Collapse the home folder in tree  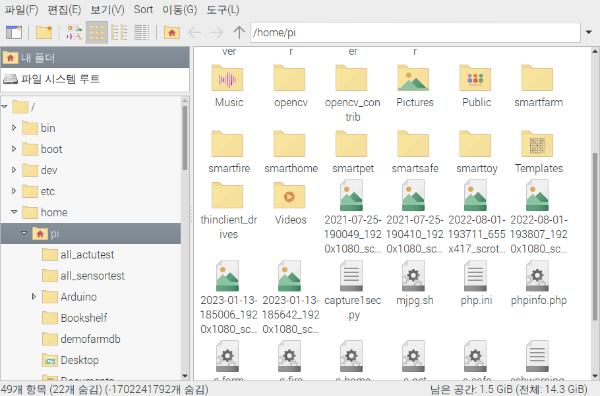(x=14, y=212)
